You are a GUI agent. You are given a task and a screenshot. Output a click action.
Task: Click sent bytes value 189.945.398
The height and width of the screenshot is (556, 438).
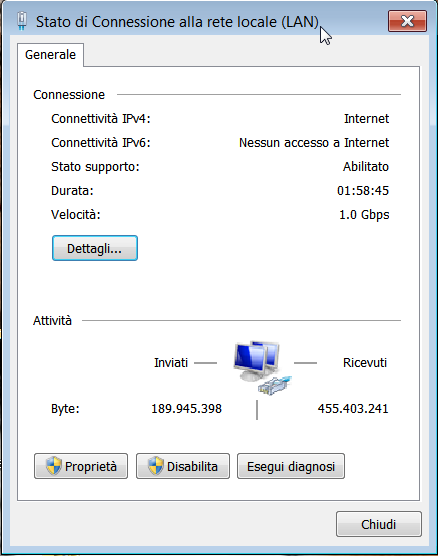coord(187,408)
